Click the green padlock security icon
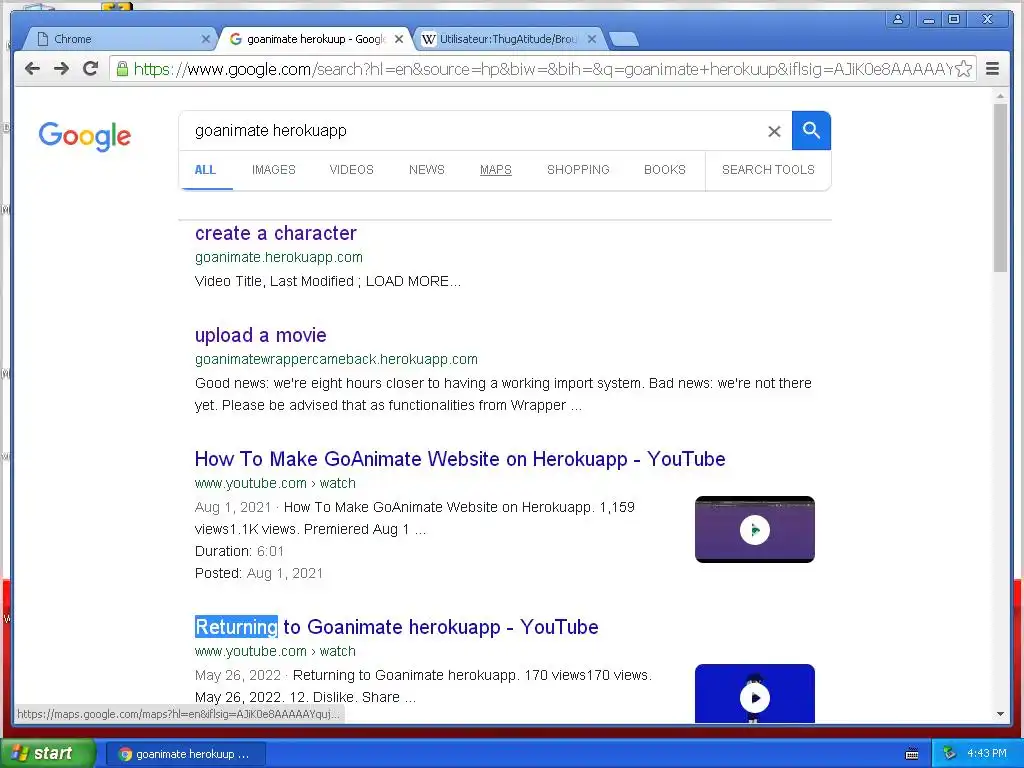Screen dimensions: 1024x768 click(x=122, y=69)
